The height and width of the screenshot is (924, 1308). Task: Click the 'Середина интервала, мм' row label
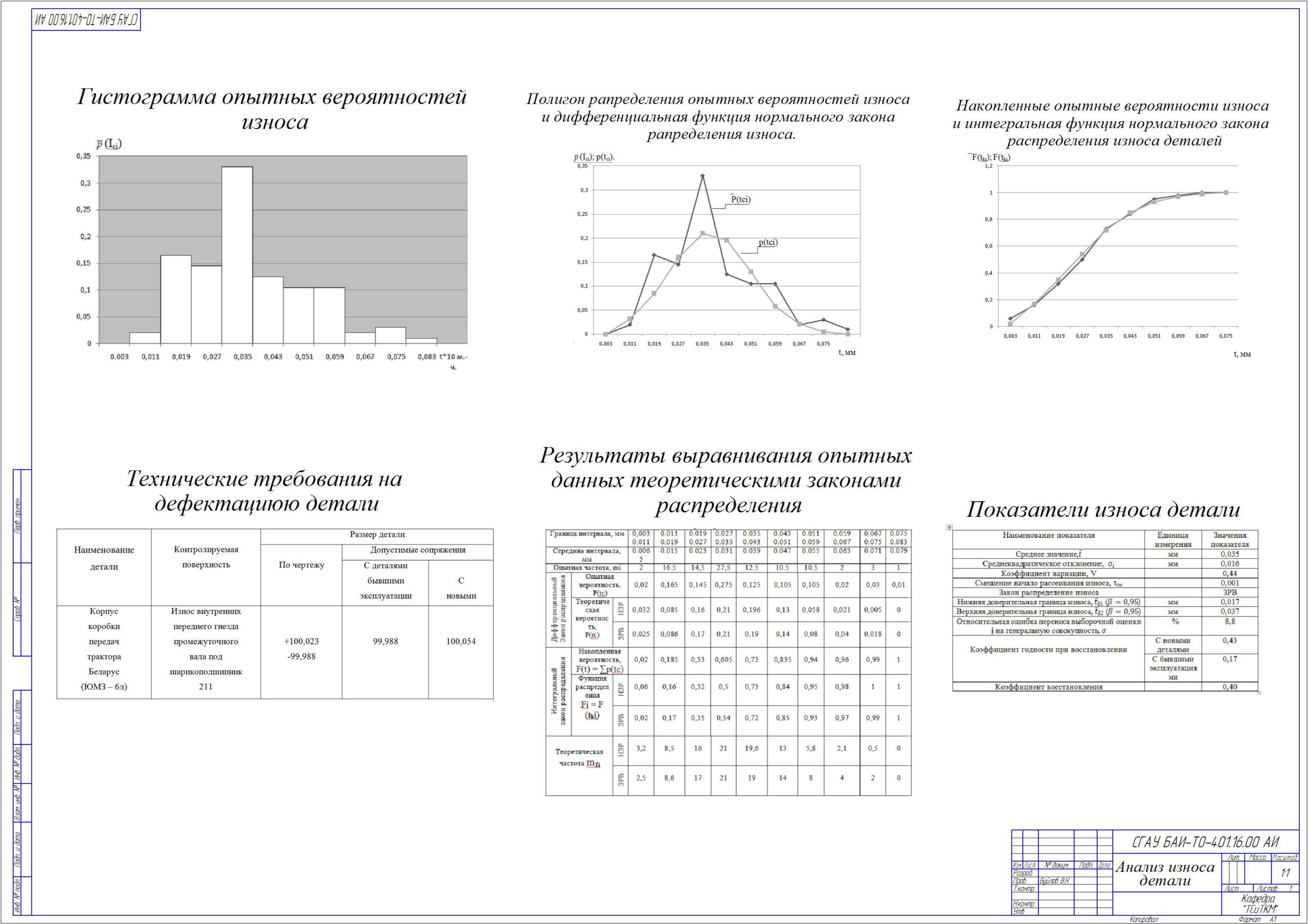587,555
